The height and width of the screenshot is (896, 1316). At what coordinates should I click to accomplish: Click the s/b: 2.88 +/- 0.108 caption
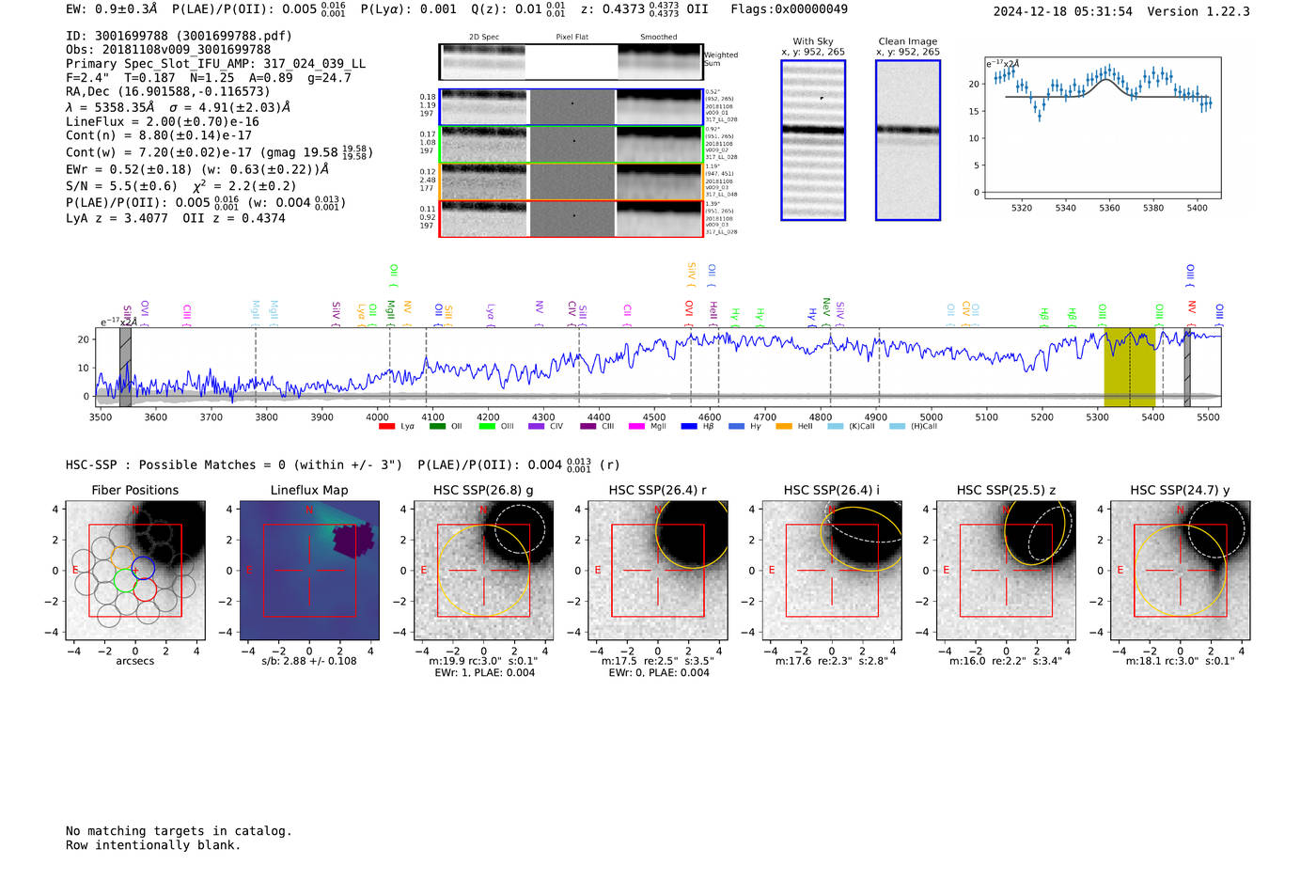(309, 661)
